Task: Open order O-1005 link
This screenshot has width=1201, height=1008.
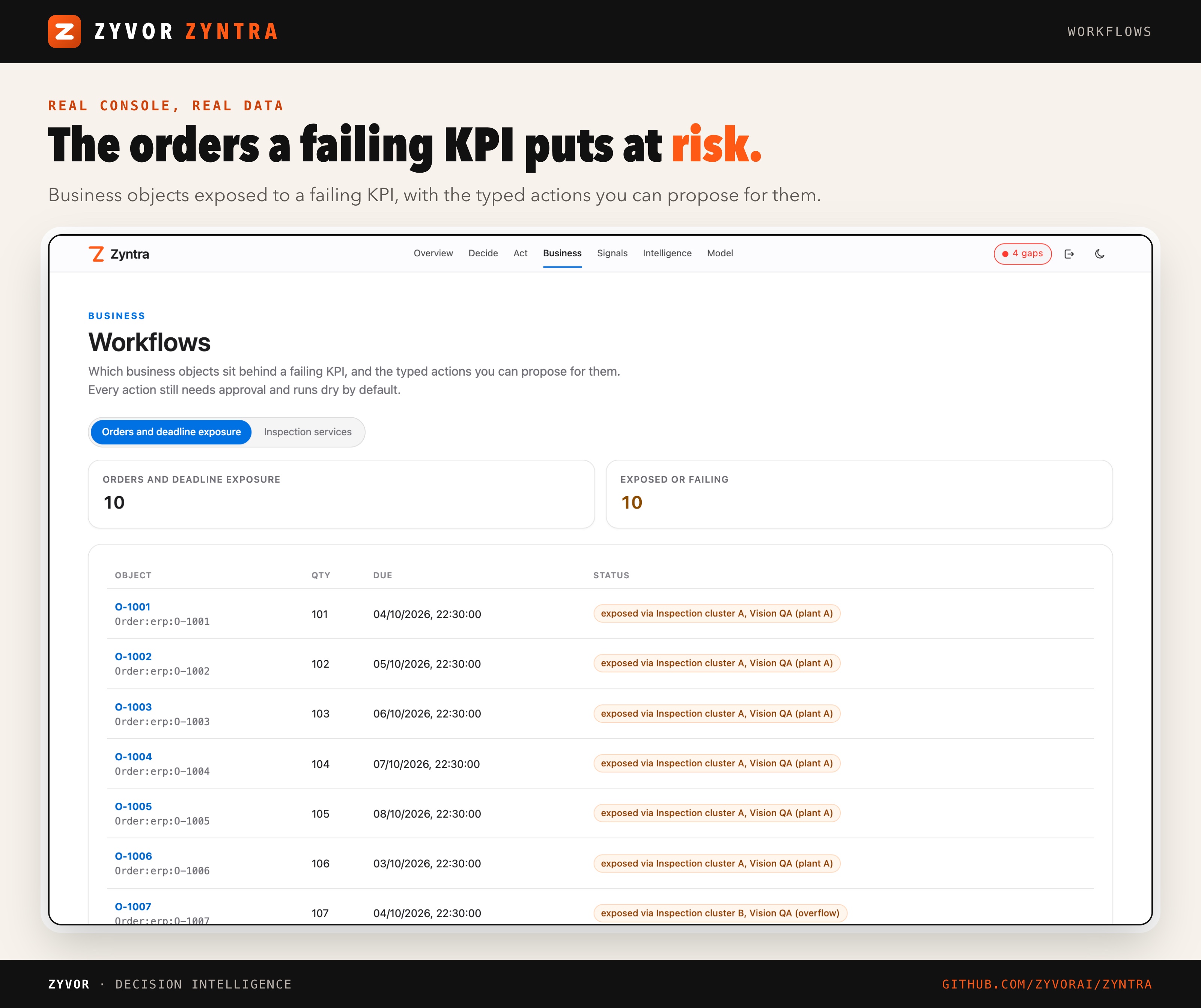Action: click(133, 806)
